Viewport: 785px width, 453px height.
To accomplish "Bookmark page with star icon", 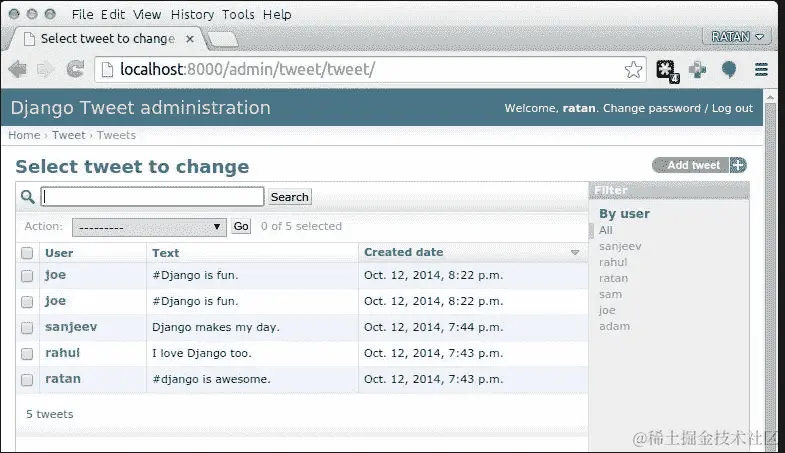I will 633,70.
